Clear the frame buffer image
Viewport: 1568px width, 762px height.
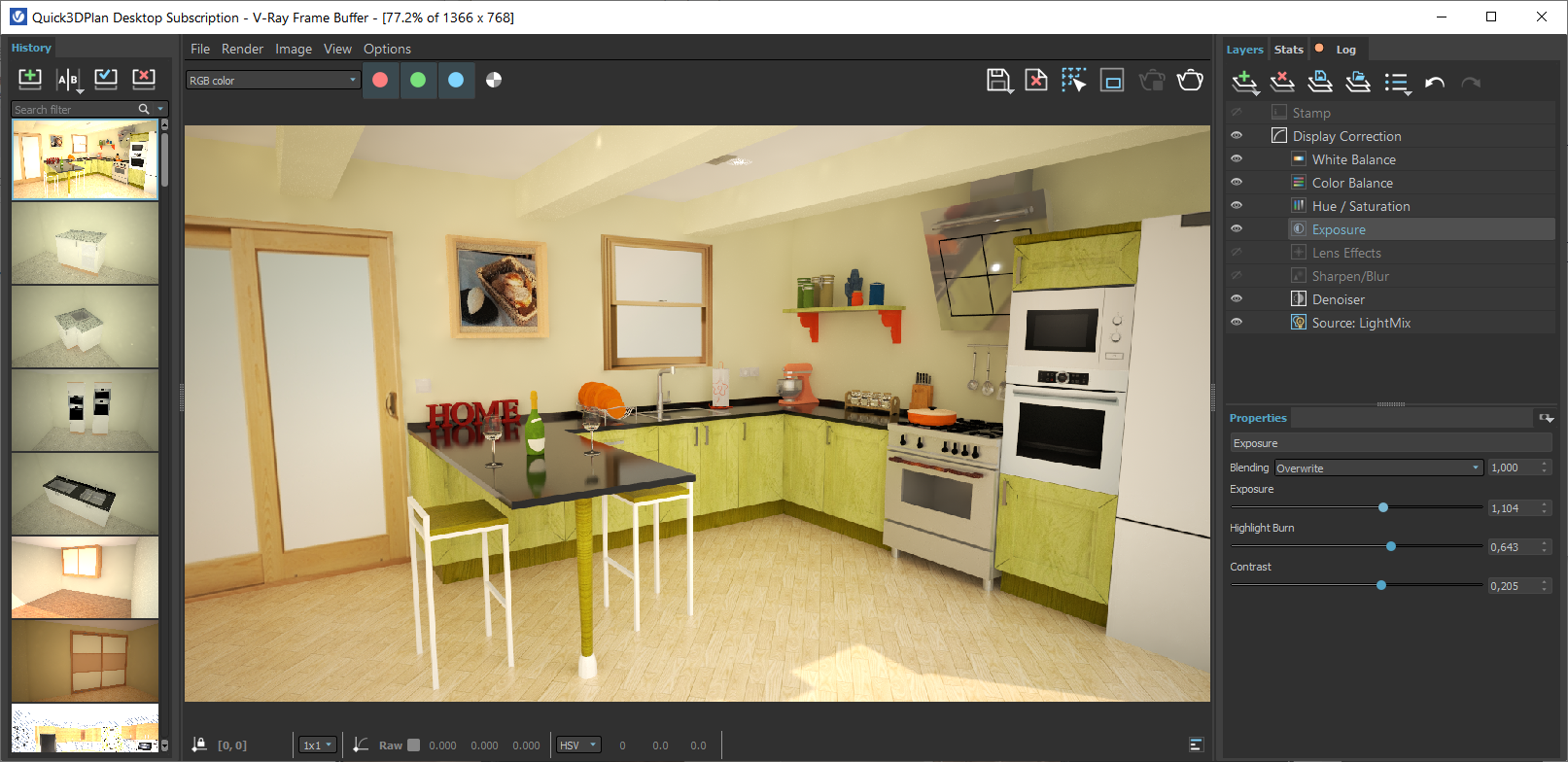point(1036,80)
